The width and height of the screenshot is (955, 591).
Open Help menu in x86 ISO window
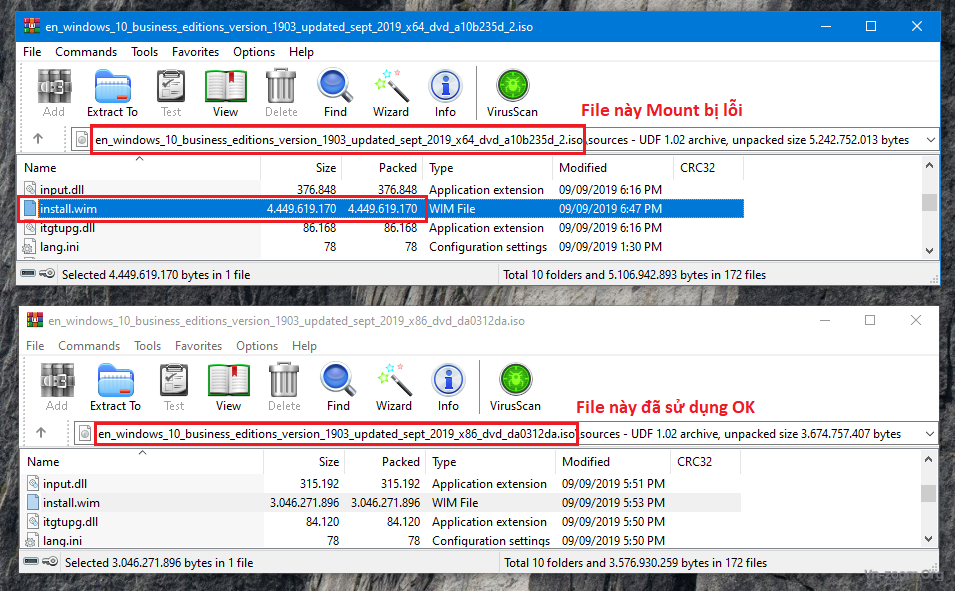pos(304,345)
